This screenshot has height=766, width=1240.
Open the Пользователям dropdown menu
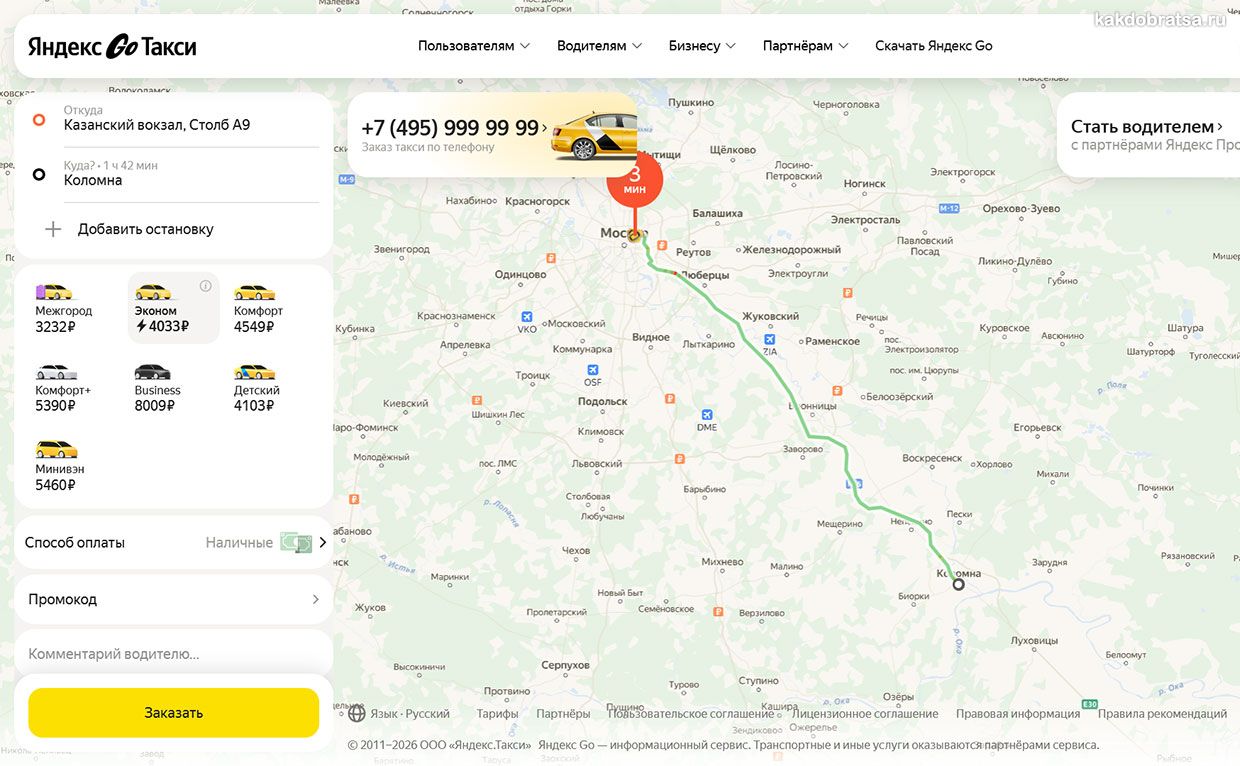474,46
